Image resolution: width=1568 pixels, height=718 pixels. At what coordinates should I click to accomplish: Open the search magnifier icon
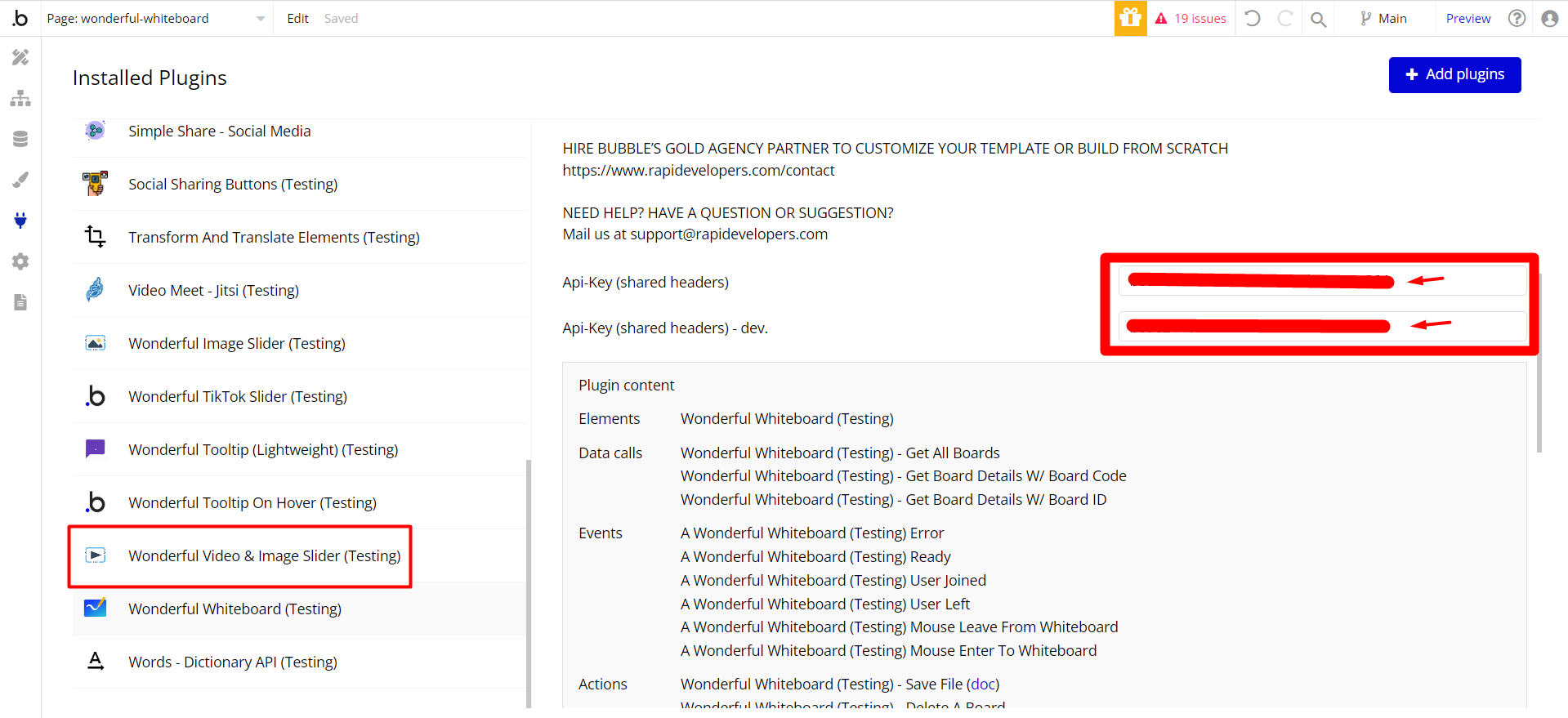tap(1318, 19)
